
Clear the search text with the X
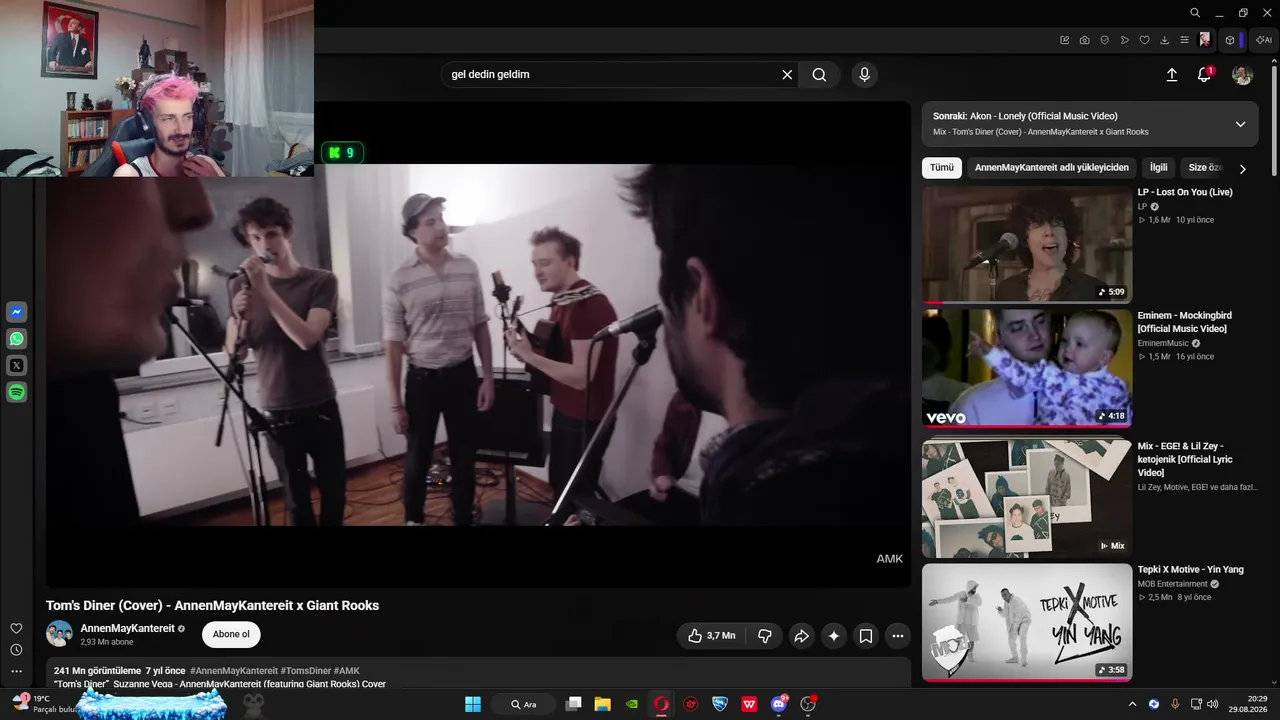click(x=787, y=75)
